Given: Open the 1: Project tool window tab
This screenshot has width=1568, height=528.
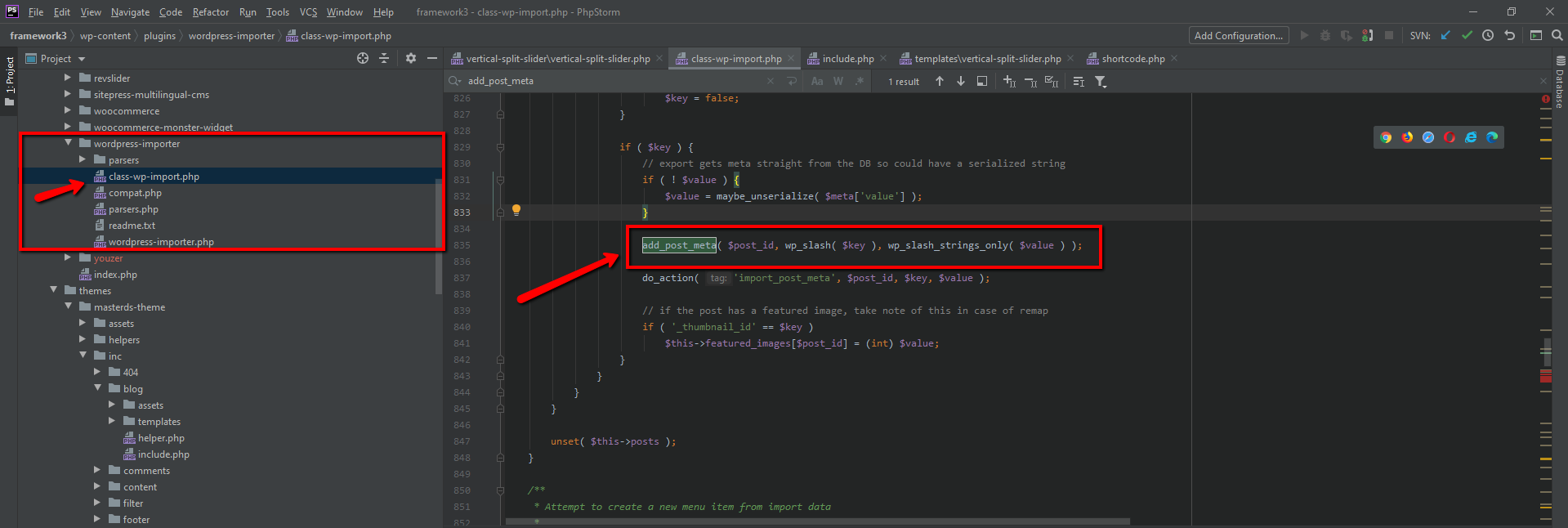Looking at the screenshot, I should pos(10,81).
